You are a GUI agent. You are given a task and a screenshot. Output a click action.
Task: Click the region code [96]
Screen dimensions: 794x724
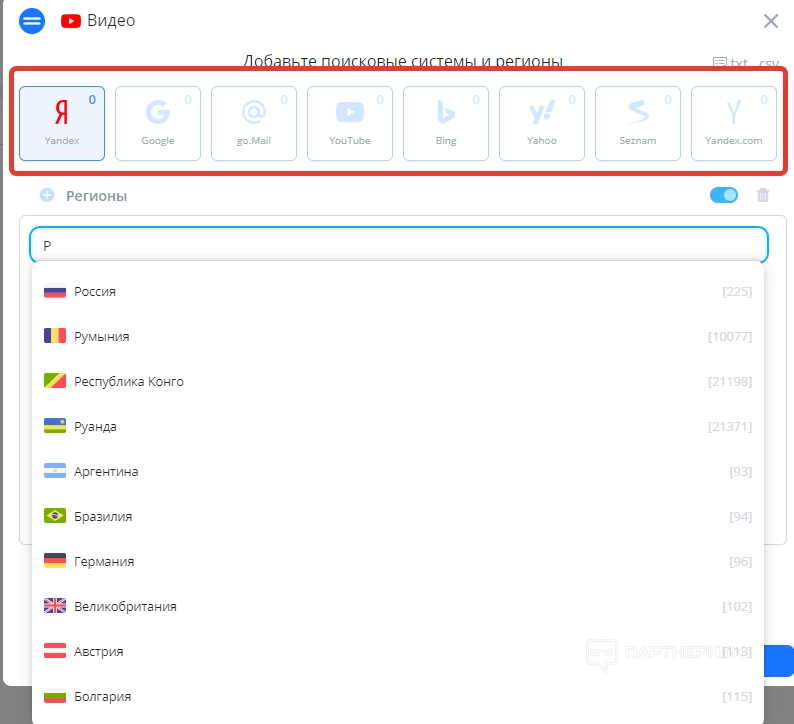click(x=740, y=561)
